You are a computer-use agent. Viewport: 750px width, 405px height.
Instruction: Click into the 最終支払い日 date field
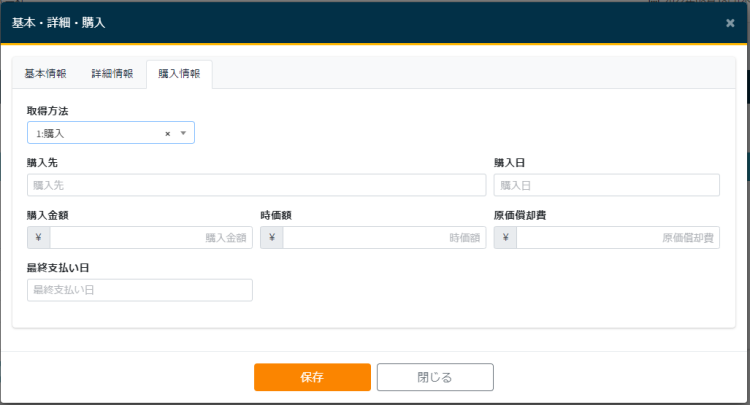click(x=140, y=290)
